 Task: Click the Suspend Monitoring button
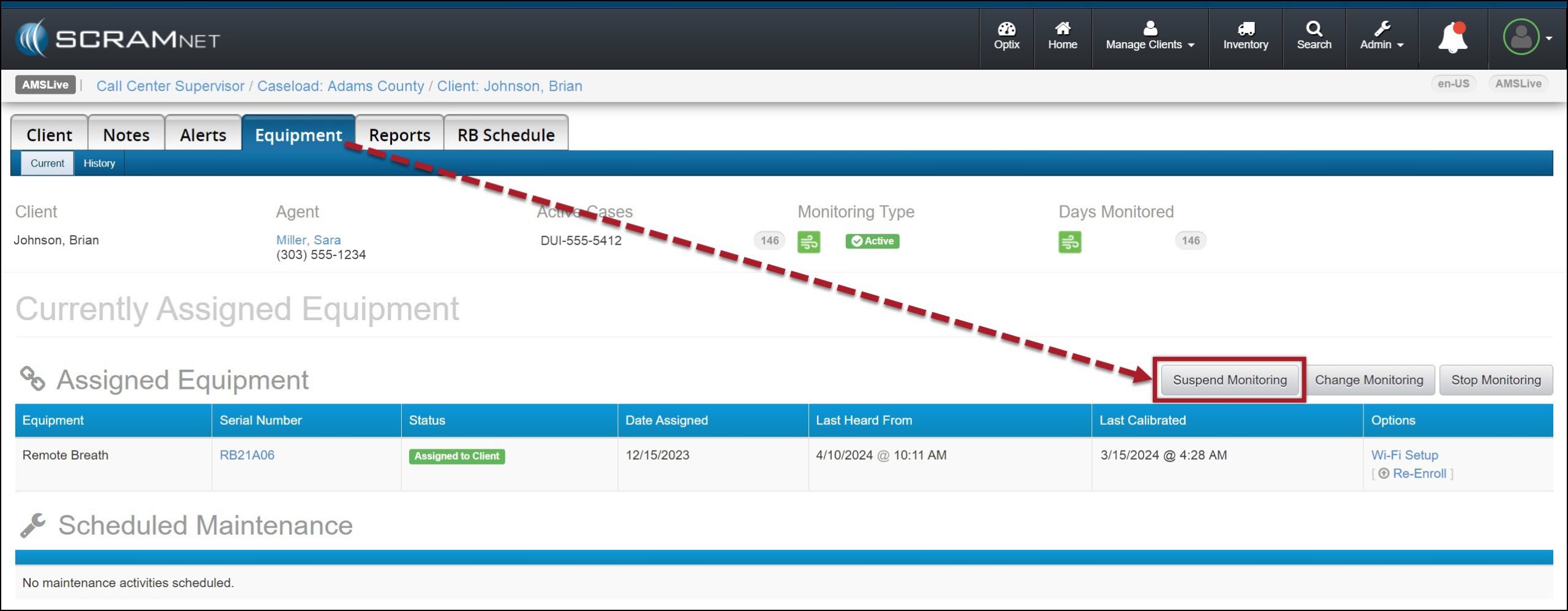click(1229, 380)
